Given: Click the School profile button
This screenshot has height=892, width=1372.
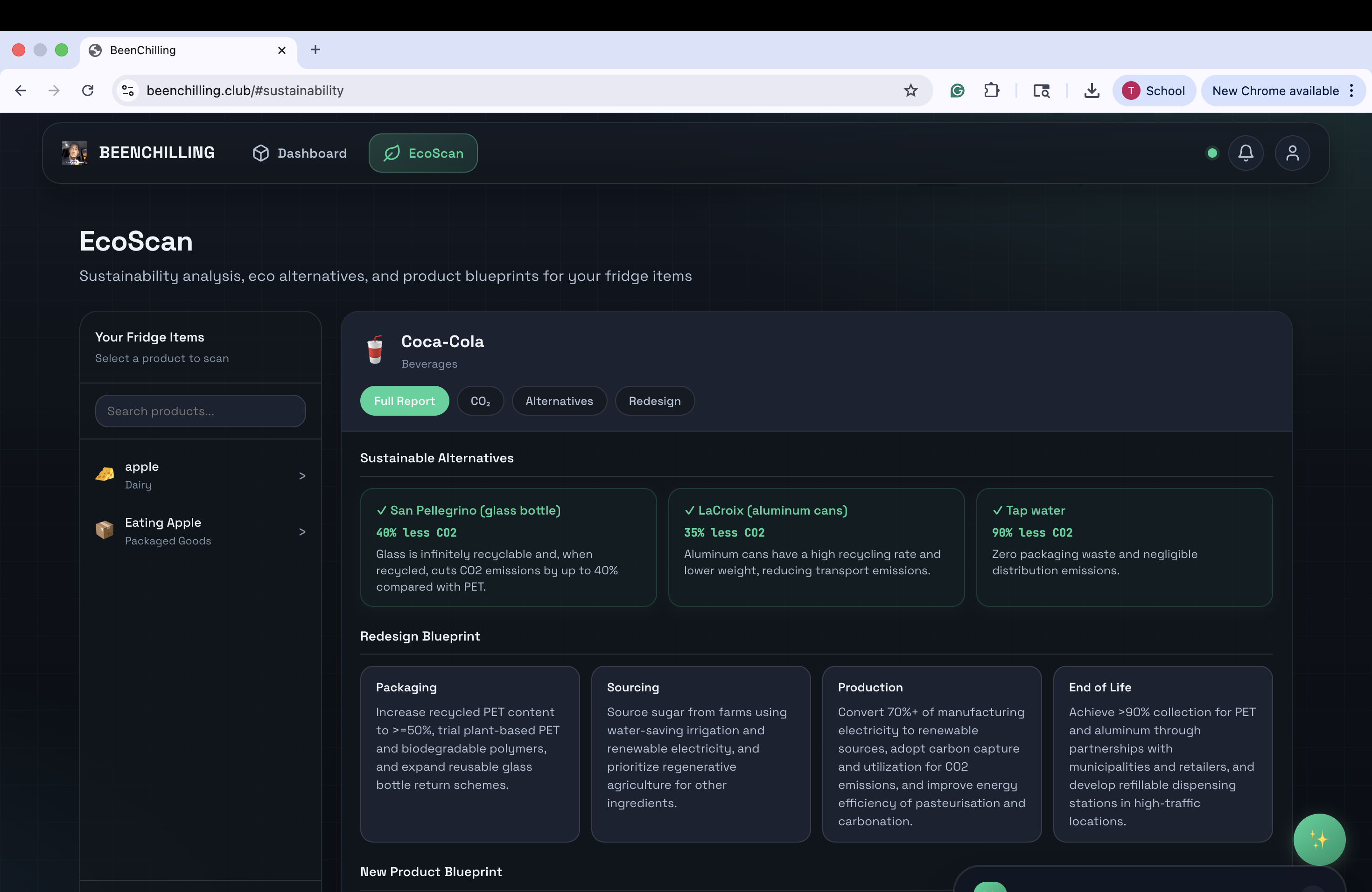Looking at the screenshot, I should (1154, 91).
